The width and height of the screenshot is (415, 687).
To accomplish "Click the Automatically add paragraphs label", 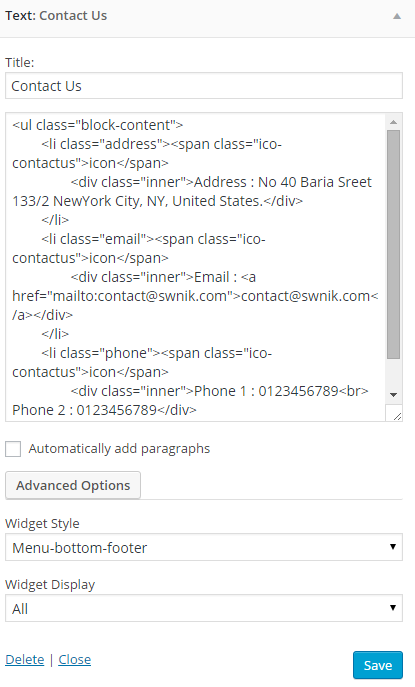I will (119, 449).
